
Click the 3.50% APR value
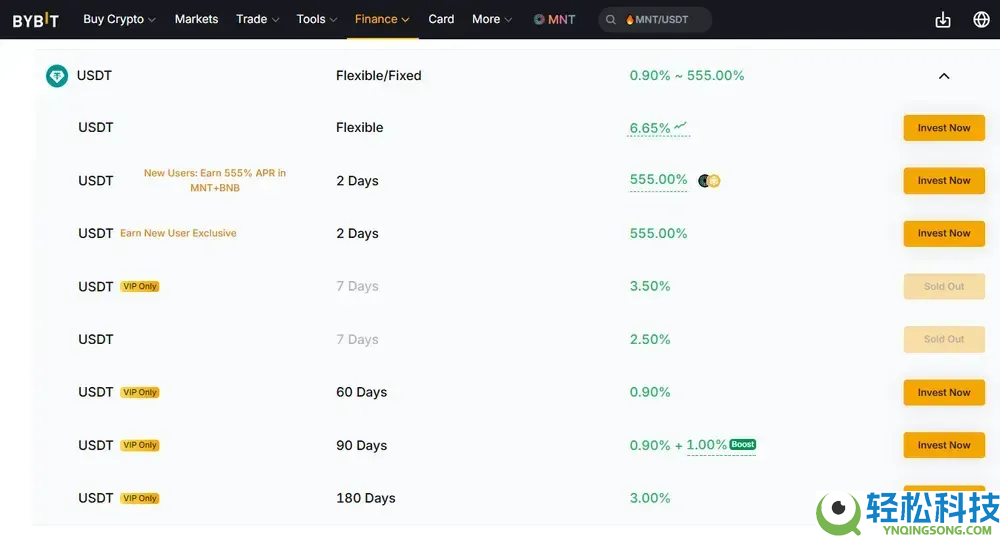(x=650, y=287)
